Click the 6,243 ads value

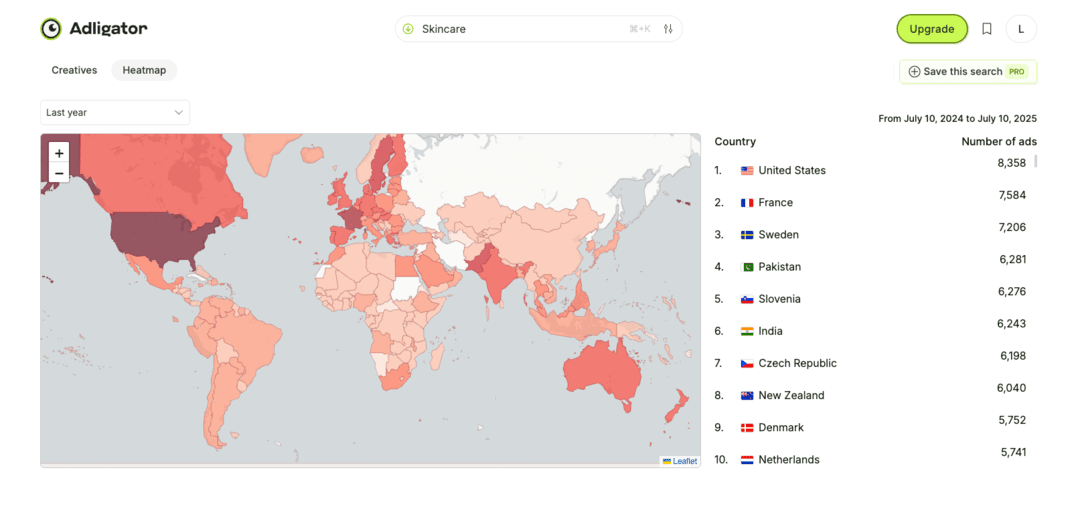point(1012,324)
